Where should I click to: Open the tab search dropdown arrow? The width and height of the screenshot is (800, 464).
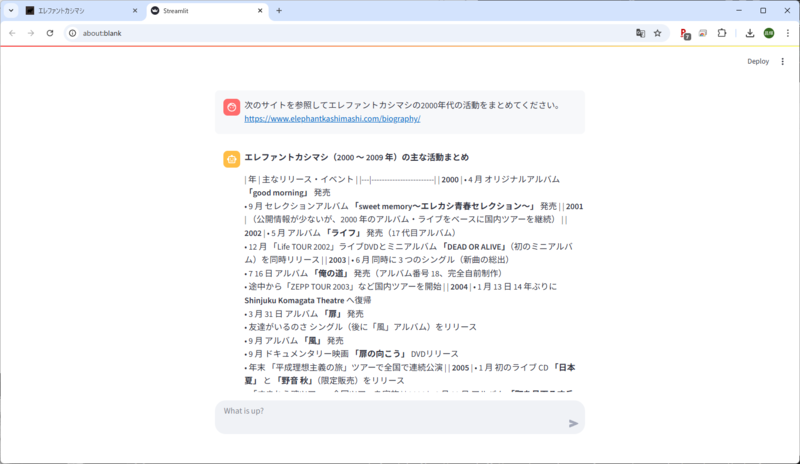click(x=11, y=10)
